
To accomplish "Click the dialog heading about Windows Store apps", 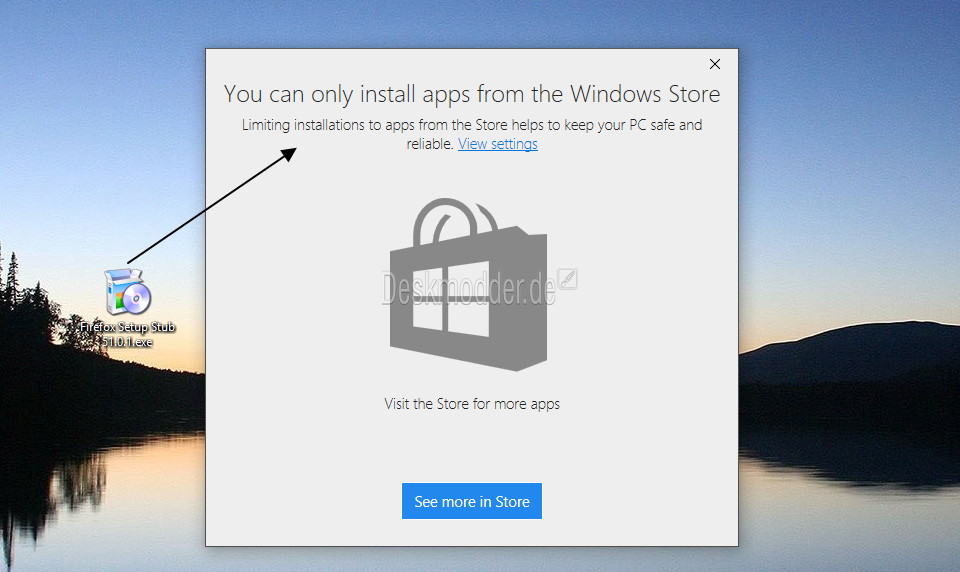I will tap(471, 94).
